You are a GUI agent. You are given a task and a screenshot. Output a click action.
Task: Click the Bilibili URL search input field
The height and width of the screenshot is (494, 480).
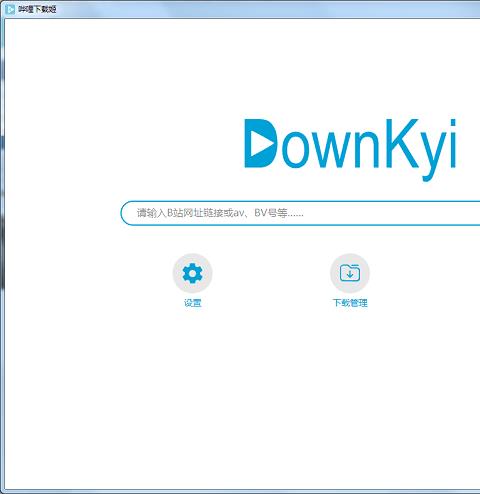click(300, 213)
